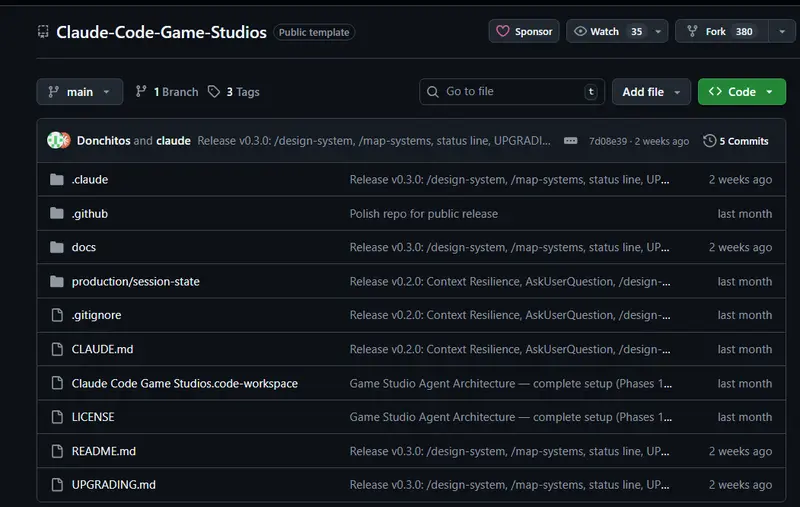The image size is (800, 507).
Task: Open the Fork options dropdown arrow
Action: point(782,32)
